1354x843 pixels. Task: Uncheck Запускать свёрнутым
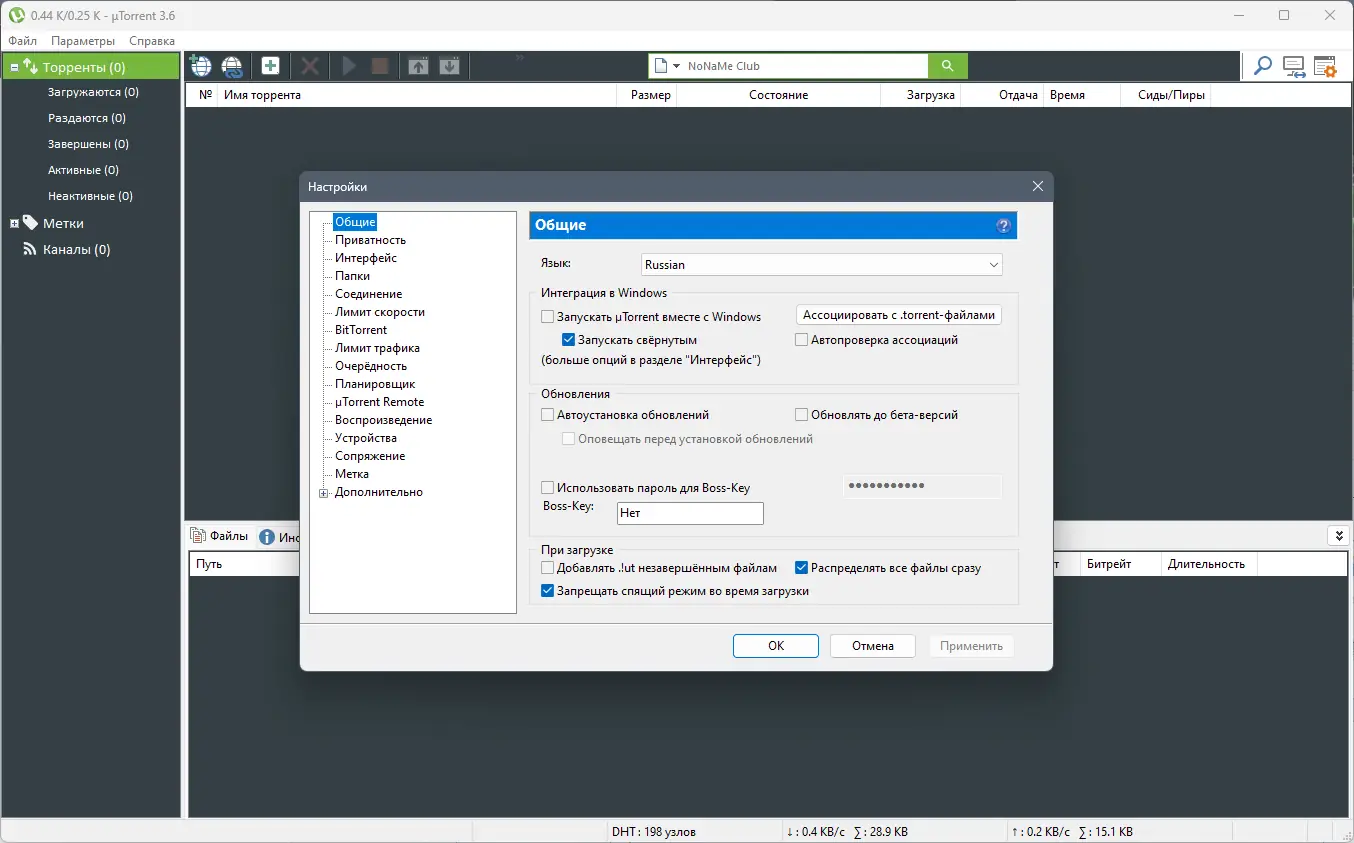568,340
